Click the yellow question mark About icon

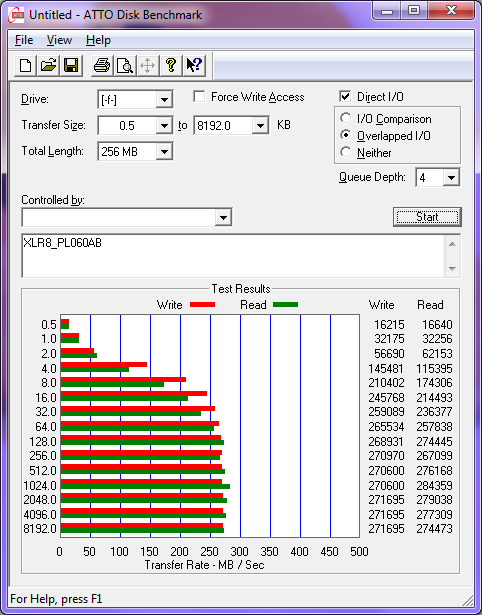point(171,66)
